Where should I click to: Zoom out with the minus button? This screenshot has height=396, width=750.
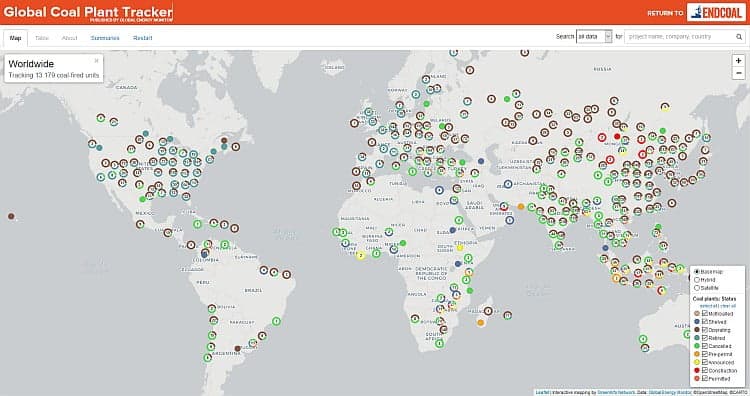[739, 73]
